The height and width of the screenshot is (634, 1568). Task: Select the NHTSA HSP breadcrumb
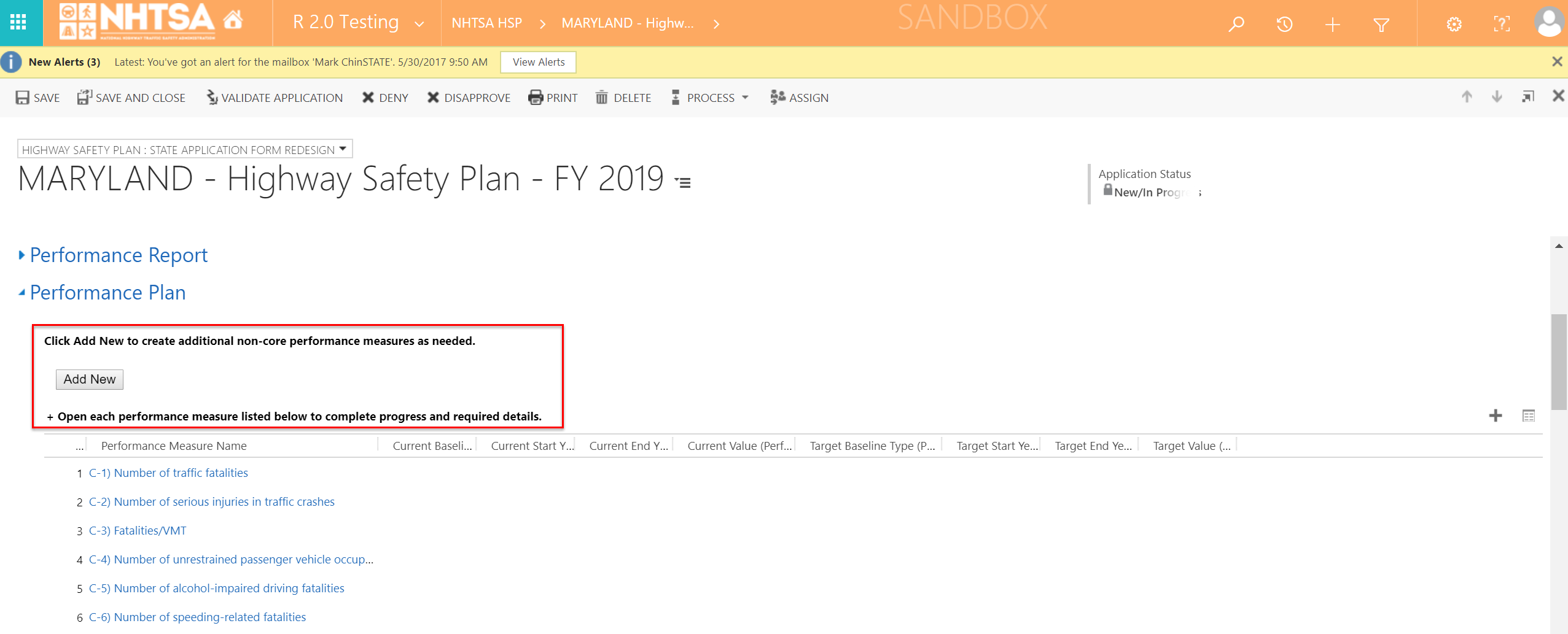click(x=486, y=23)
